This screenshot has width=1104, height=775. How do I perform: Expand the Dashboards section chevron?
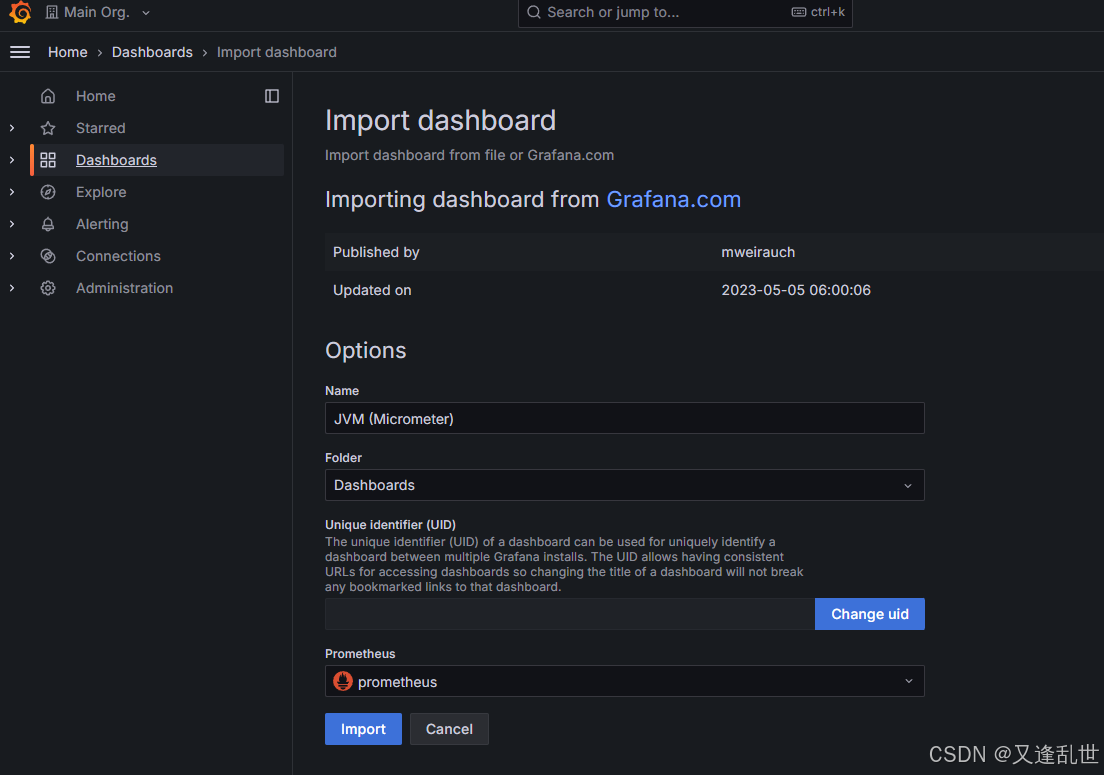(x=12, y=160)
